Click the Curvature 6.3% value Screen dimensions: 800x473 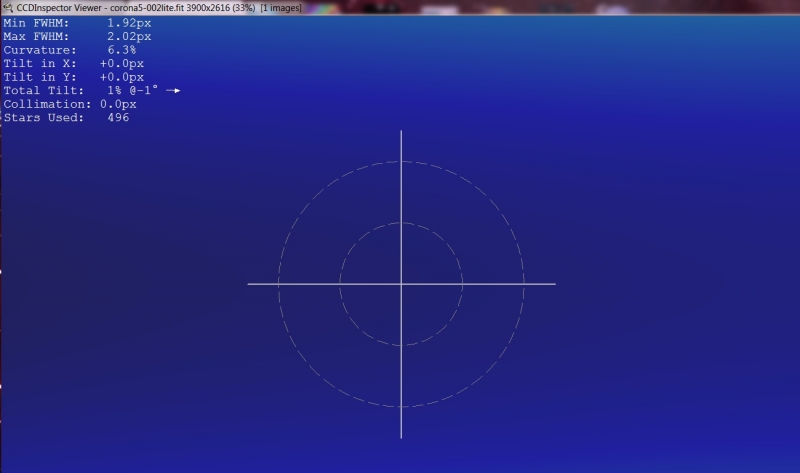pos(122,50)
